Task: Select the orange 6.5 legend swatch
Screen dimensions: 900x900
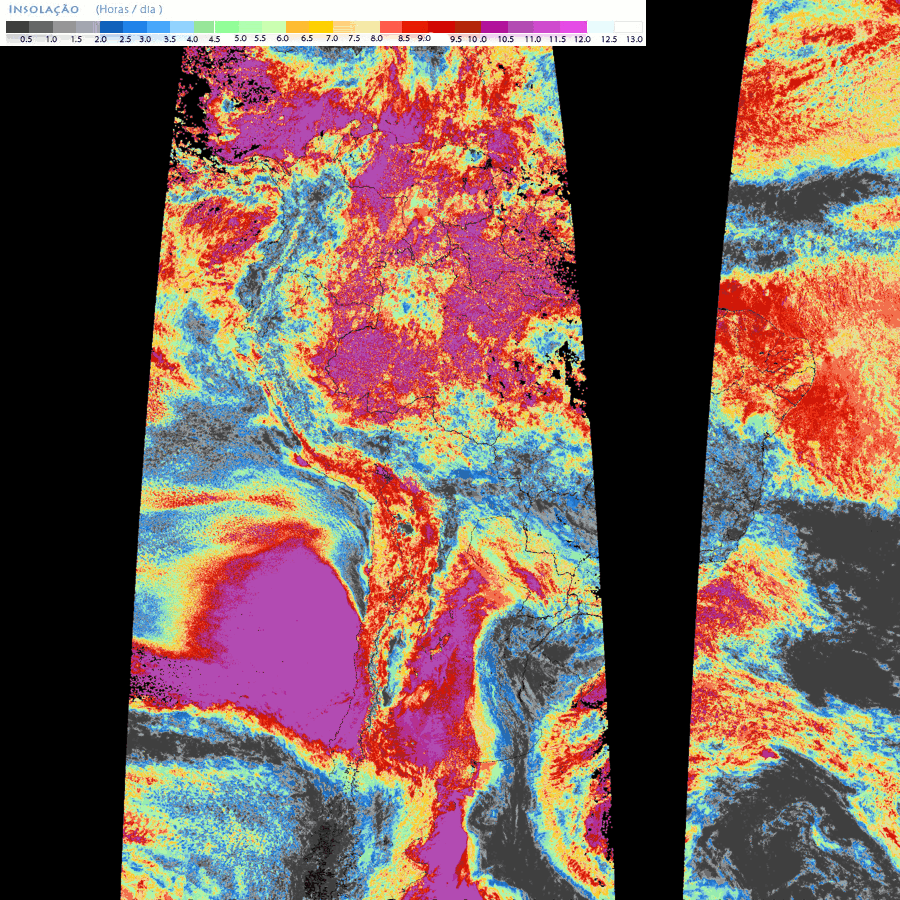Action: [297, 26]
